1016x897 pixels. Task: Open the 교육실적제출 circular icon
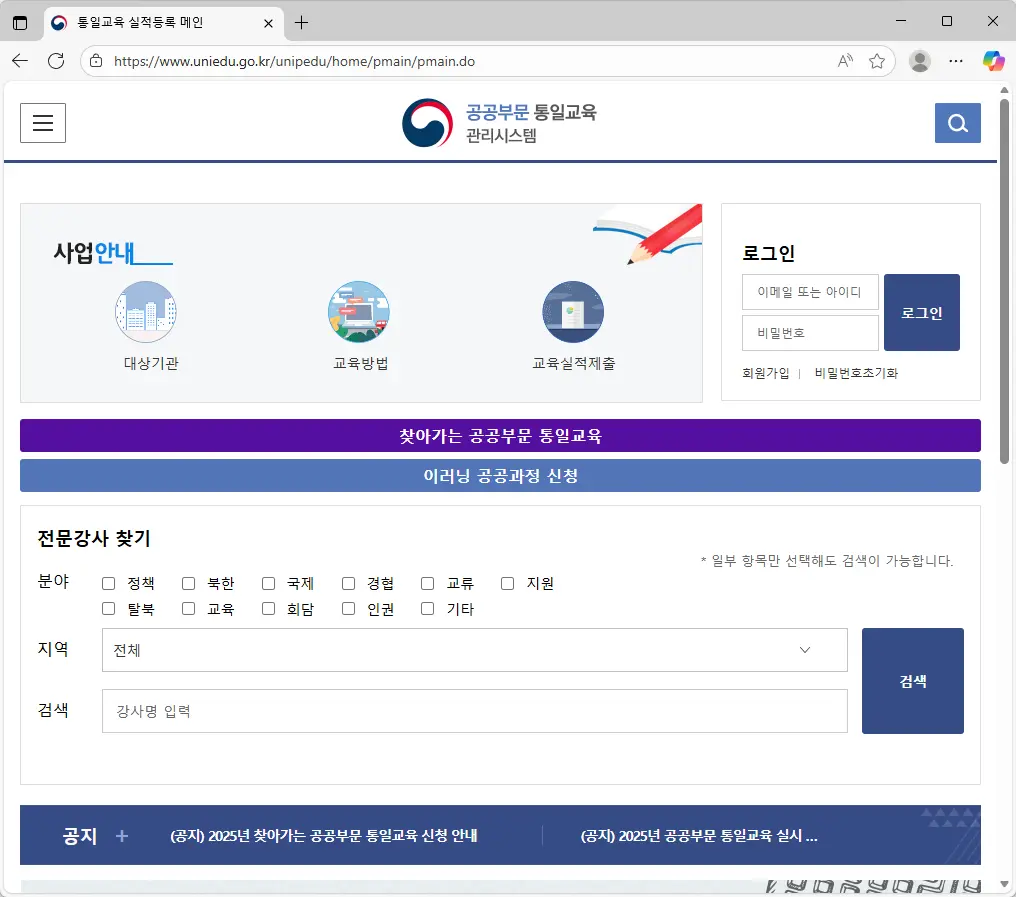point(573,312)
